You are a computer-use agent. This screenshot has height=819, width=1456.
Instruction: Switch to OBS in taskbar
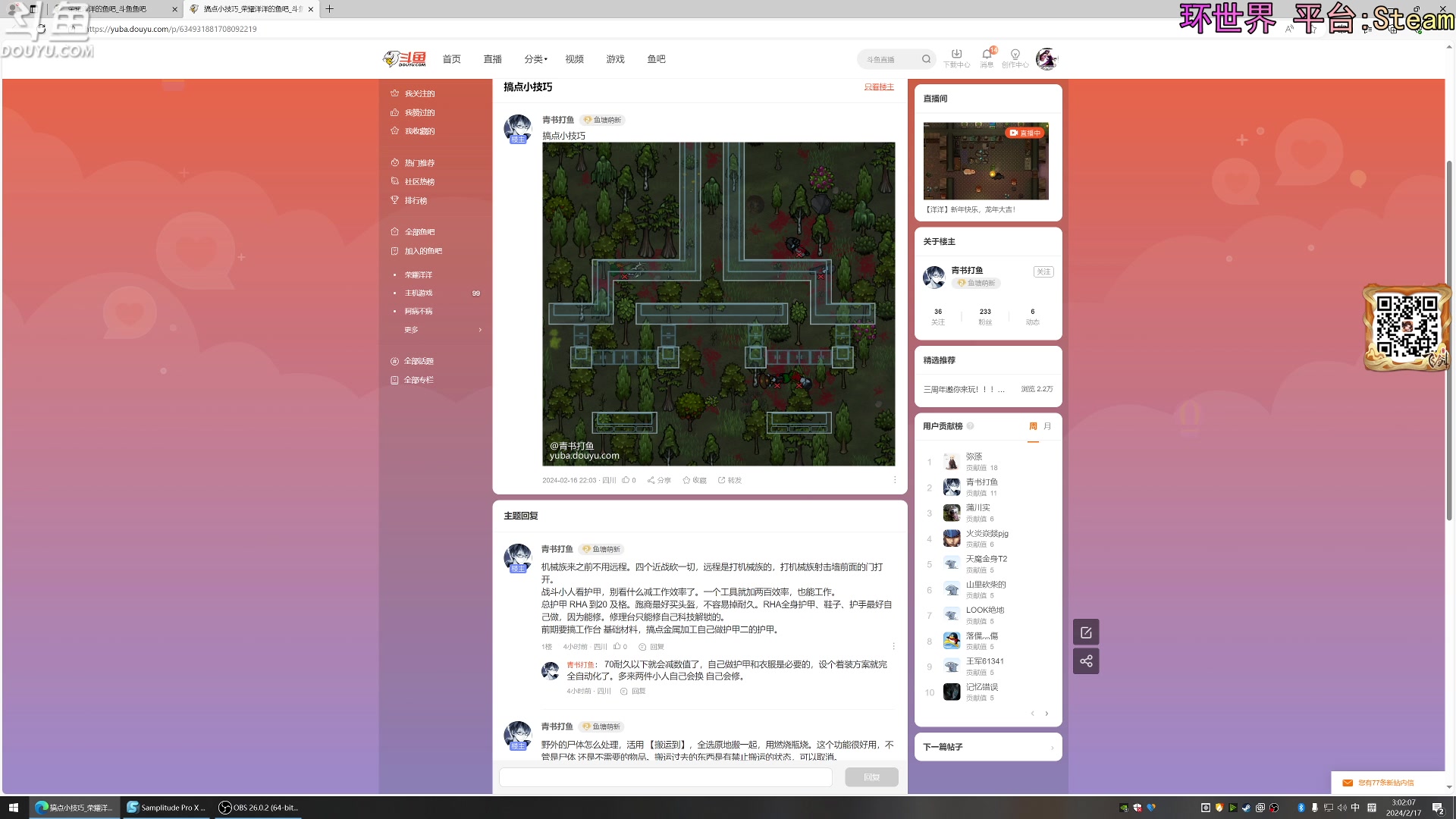(x=259, y=808)
